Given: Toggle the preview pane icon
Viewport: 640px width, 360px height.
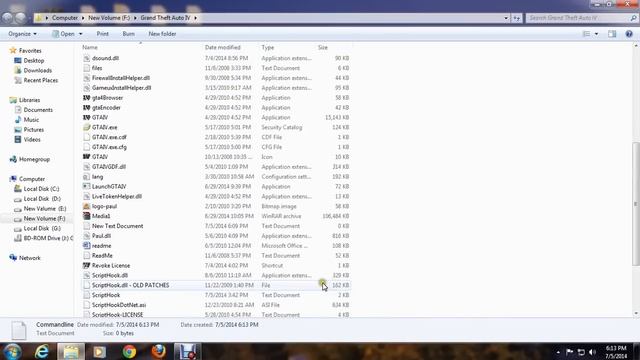Looking at the screenshot, I should 612,34.
